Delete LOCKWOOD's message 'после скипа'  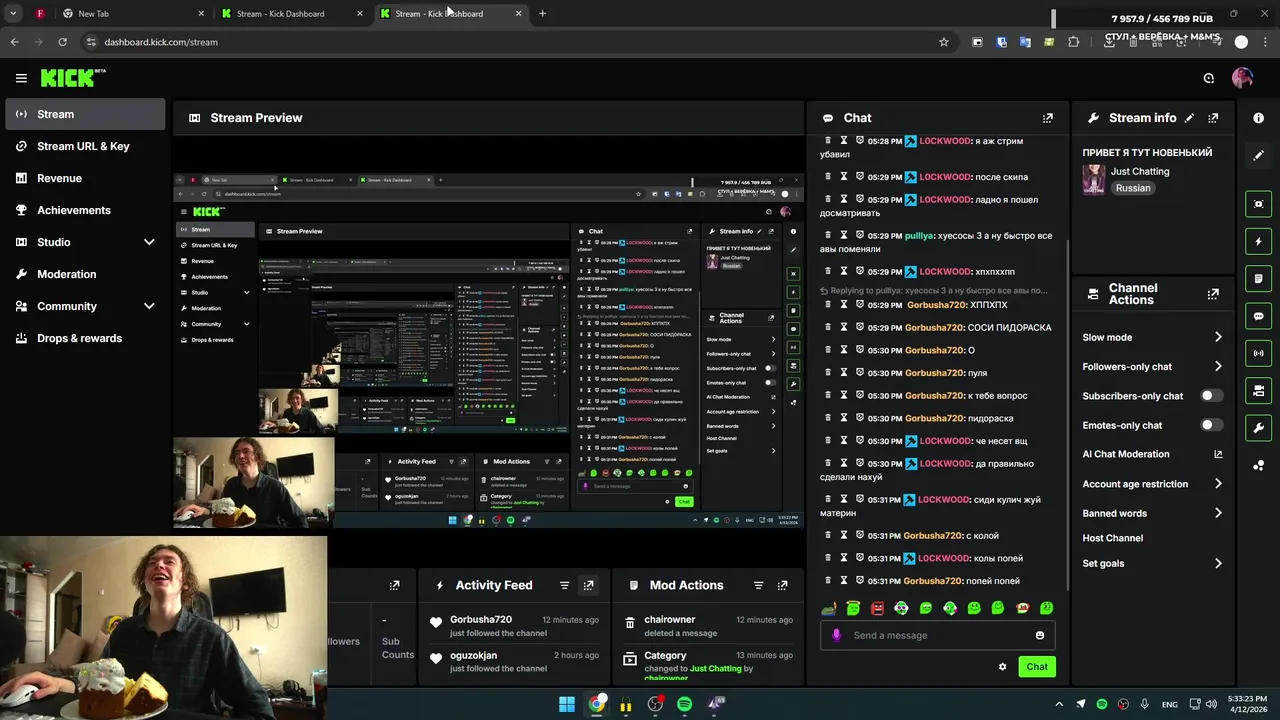(x=827, y=177)
